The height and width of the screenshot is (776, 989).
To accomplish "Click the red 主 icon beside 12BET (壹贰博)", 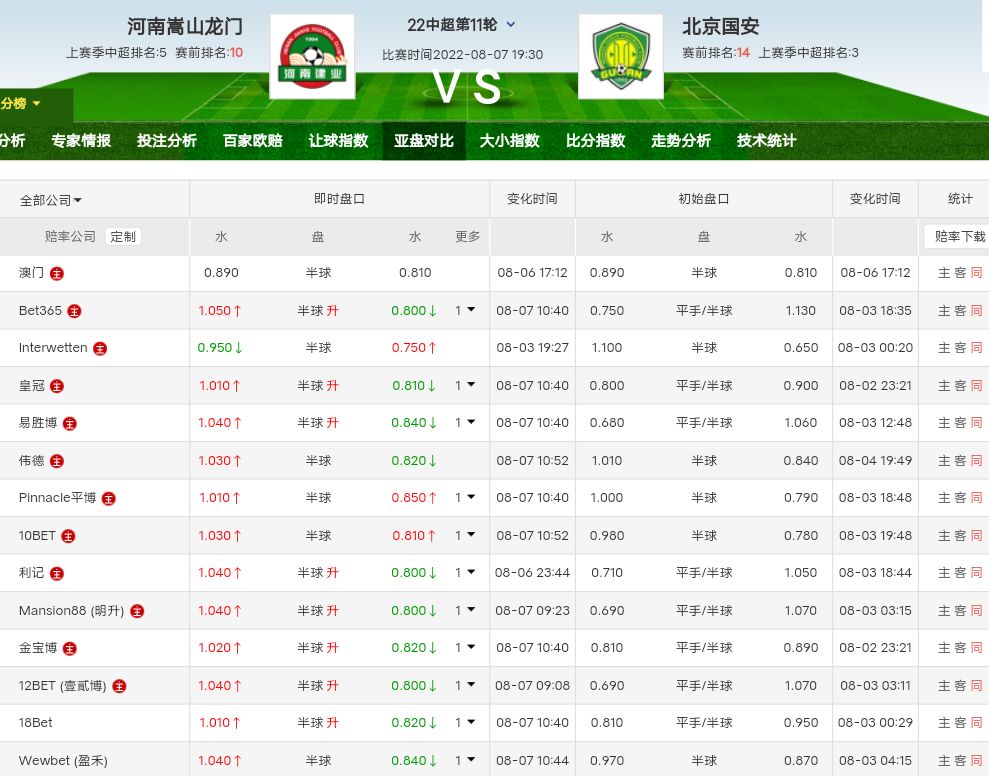I will tap(119, 686).
